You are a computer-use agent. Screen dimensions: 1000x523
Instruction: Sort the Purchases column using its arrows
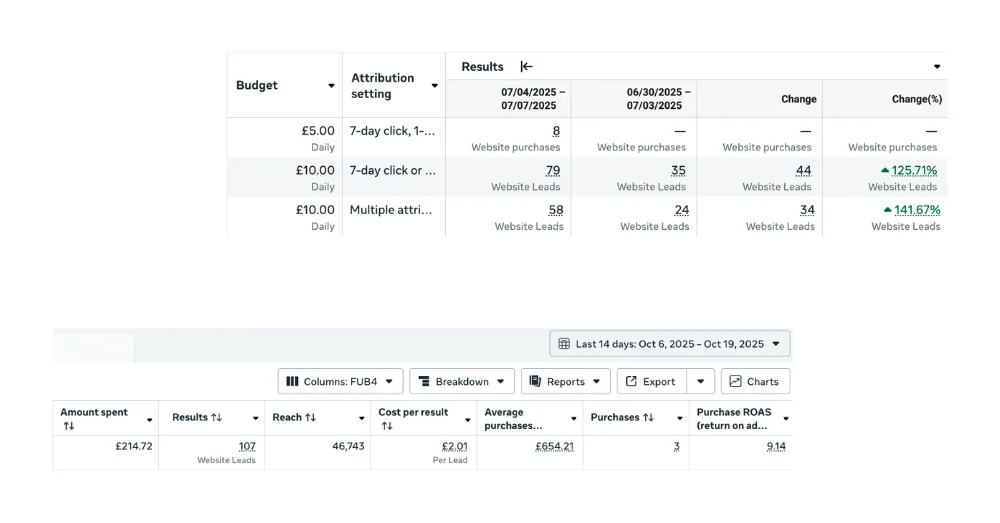[648, 417]
